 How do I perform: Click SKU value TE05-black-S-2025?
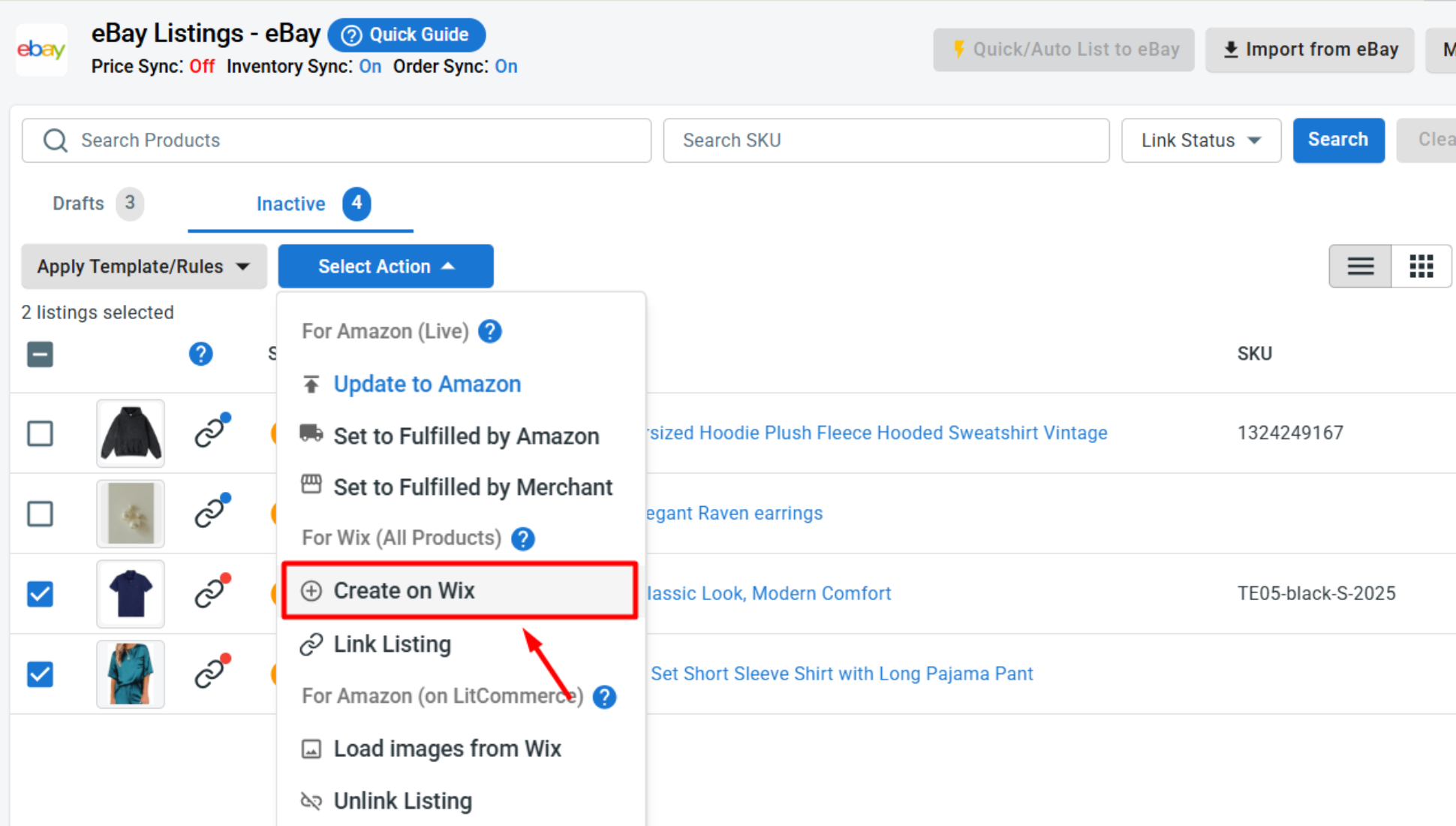(1316, 594)
